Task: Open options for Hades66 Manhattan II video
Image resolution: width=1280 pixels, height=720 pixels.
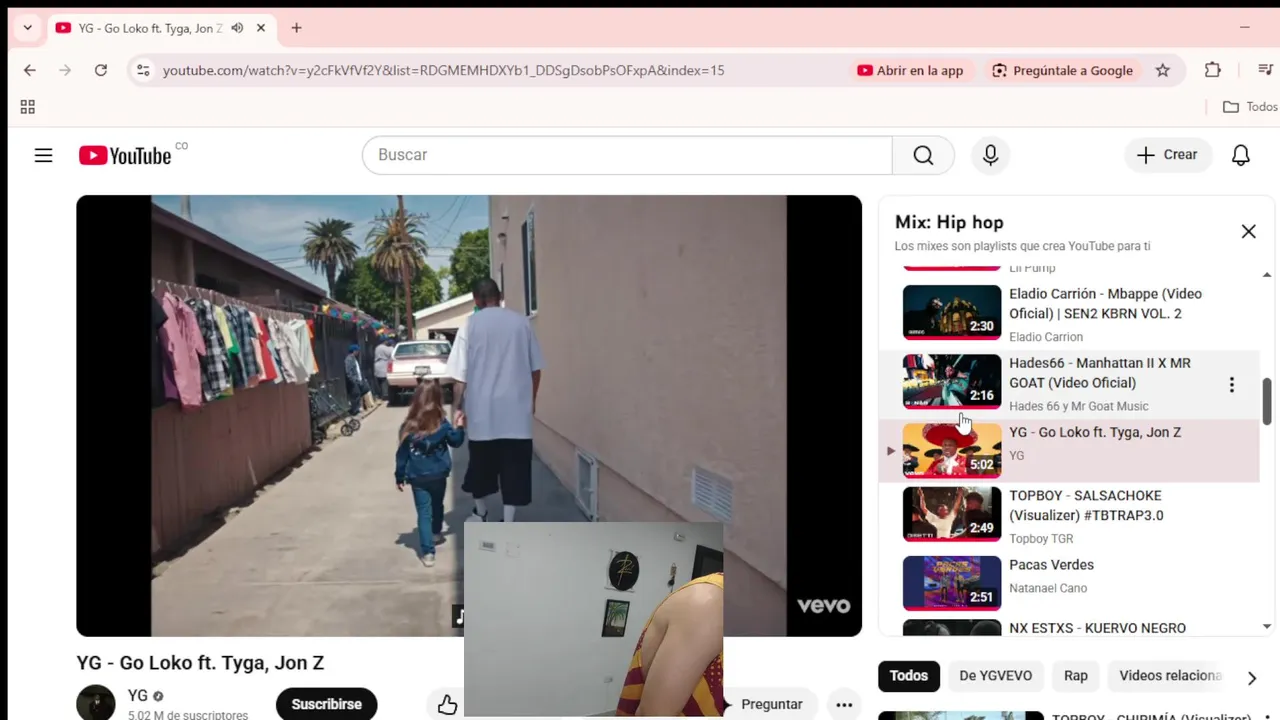Action: click(x=1231, y=384)
